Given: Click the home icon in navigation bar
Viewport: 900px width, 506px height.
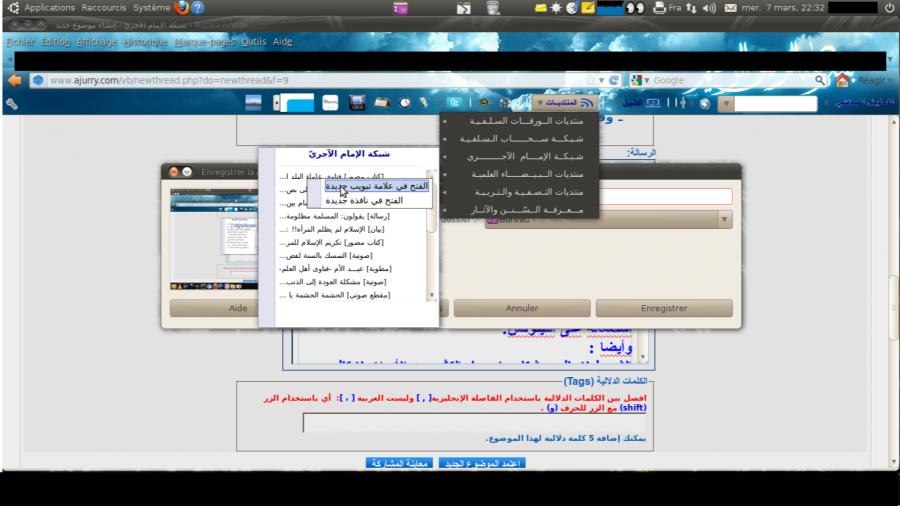Looking at the screenshot, I should [843, 80].
